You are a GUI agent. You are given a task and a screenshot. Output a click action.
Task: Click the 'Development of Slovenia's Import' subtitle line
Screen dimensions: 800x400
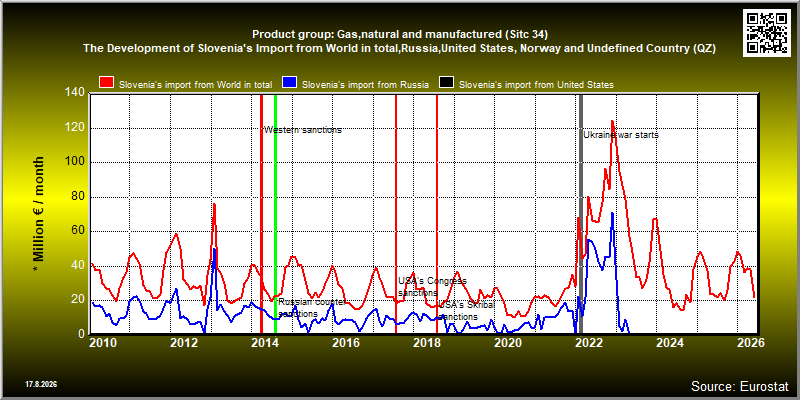tap(400, 49)
